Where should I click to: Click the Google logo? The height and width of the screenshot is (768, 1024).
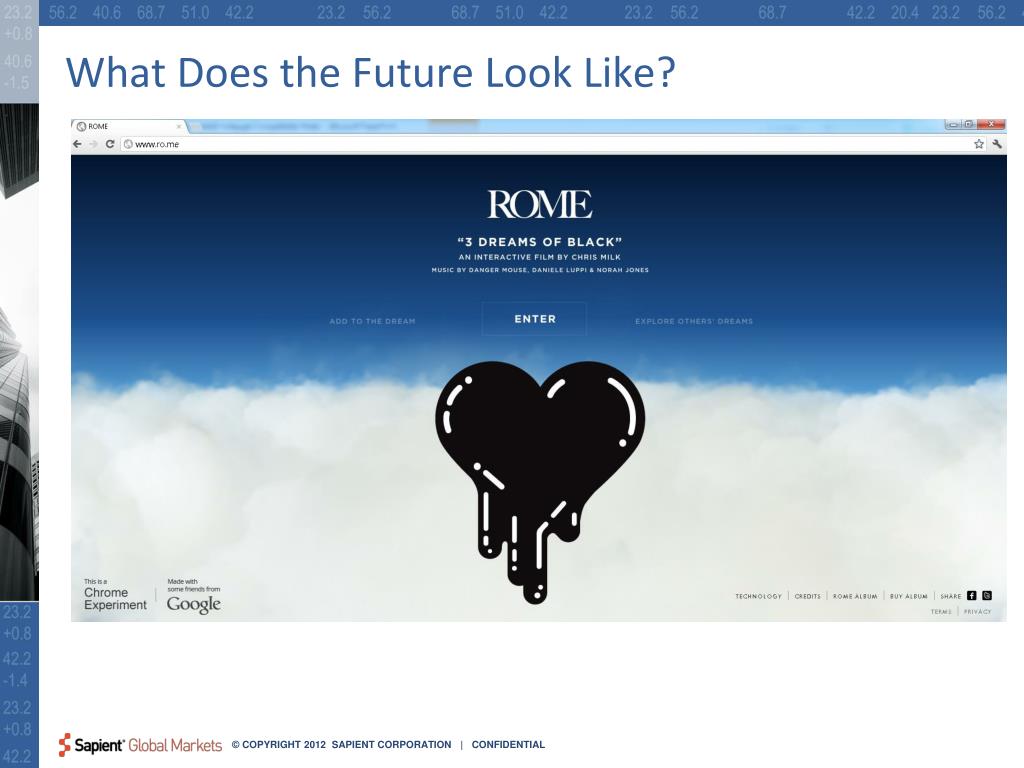pos(194,604)
